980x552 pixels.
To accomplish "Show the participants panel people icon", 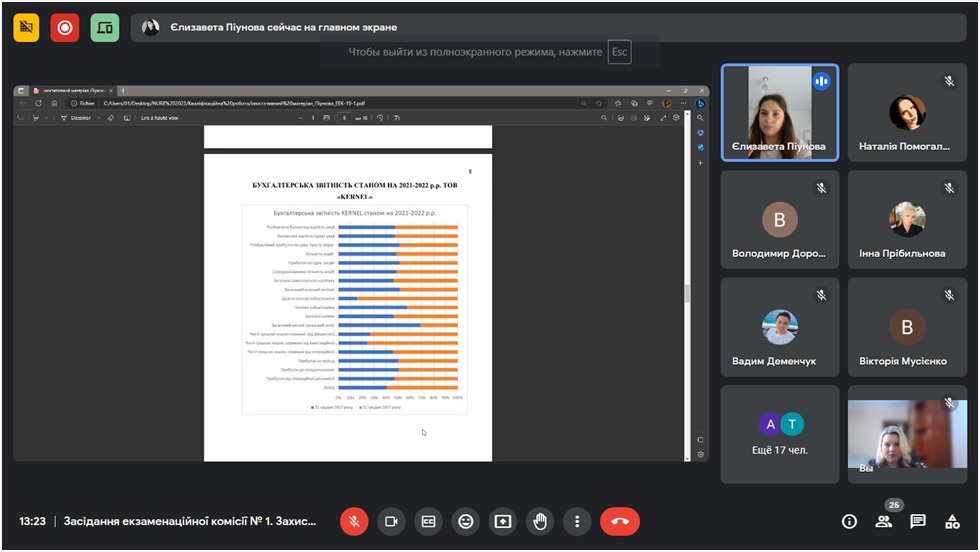I will coord(884,521).
